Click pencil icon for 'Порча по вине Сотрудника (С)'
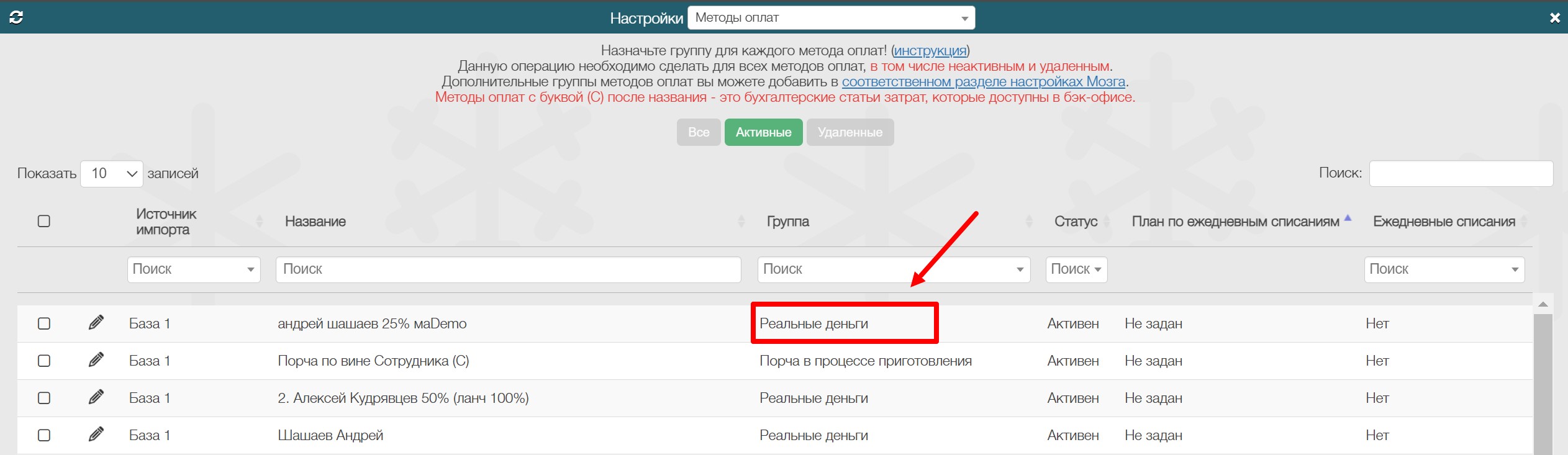The height and width of the screenshot is (455, 1568). [x=96, y=360]
